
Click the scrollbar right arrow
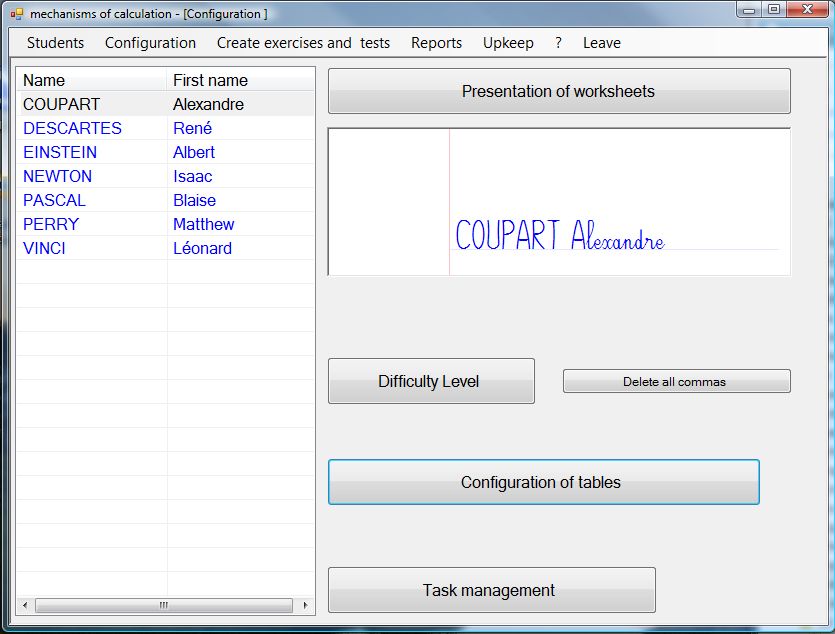point(305,605)
